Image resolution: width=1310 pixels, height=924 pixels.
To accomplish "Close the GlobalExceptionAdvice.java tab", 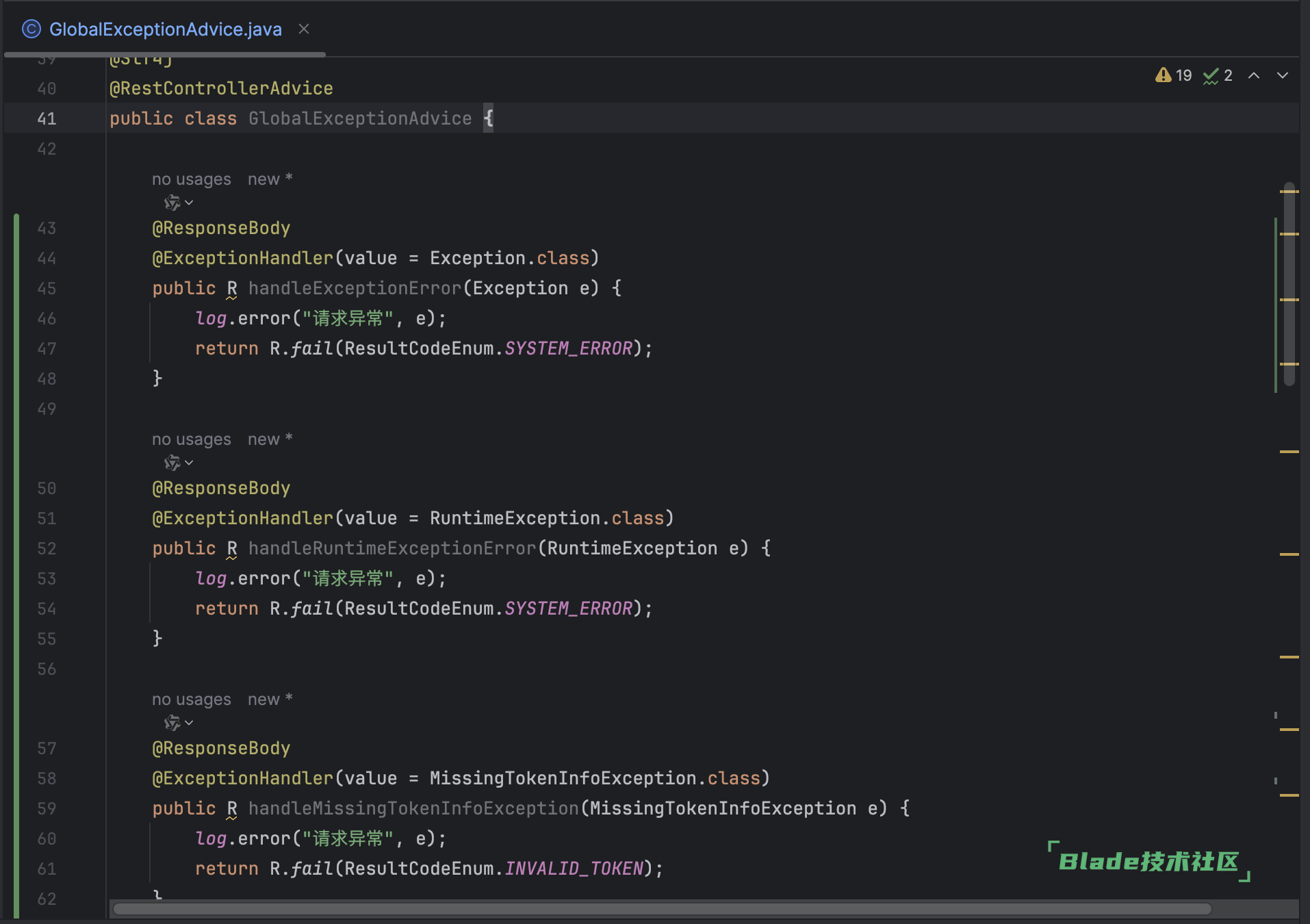I will click(304, 29).
